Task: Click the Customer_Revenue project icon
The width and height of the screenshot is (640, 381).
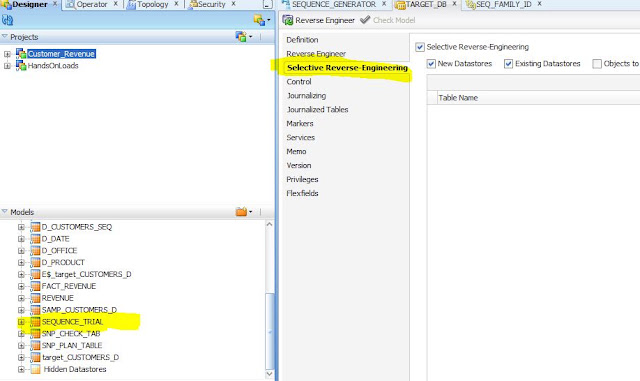Action: (x=21, y=53)
